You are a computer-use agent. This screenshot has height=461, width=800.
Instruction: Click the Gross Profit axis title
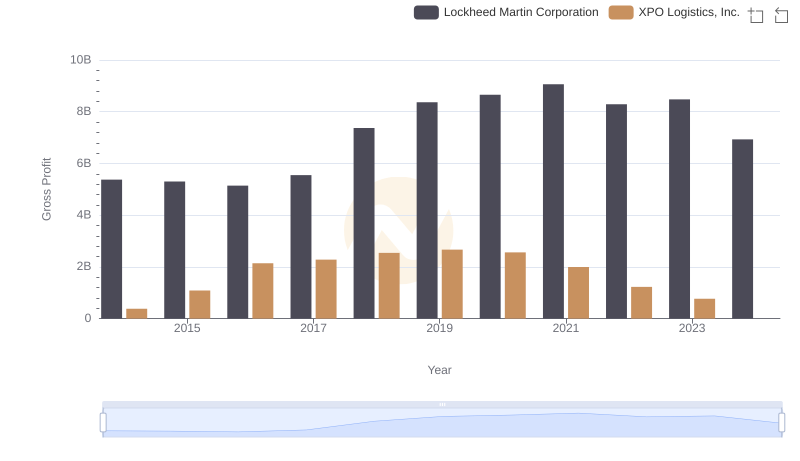(46, 189)
